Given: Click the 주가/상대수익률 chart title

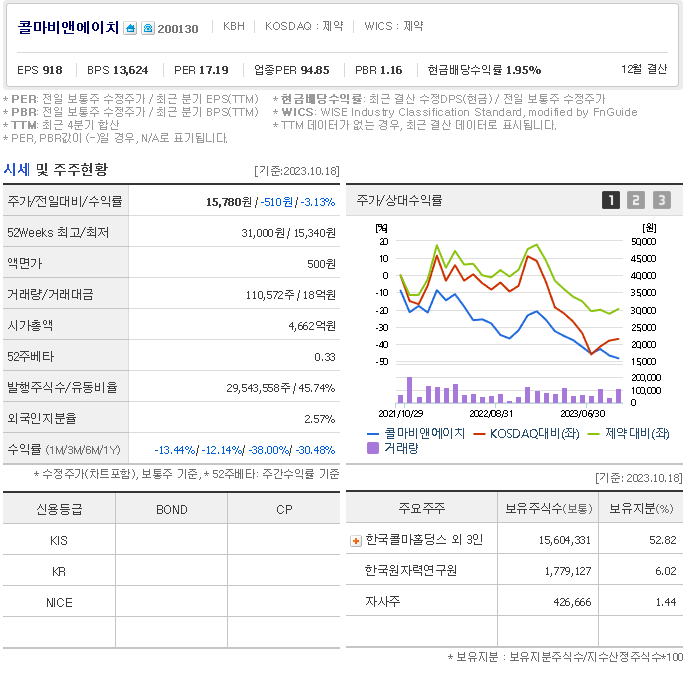Looking at the screenshot, I should tap(399, 201).
